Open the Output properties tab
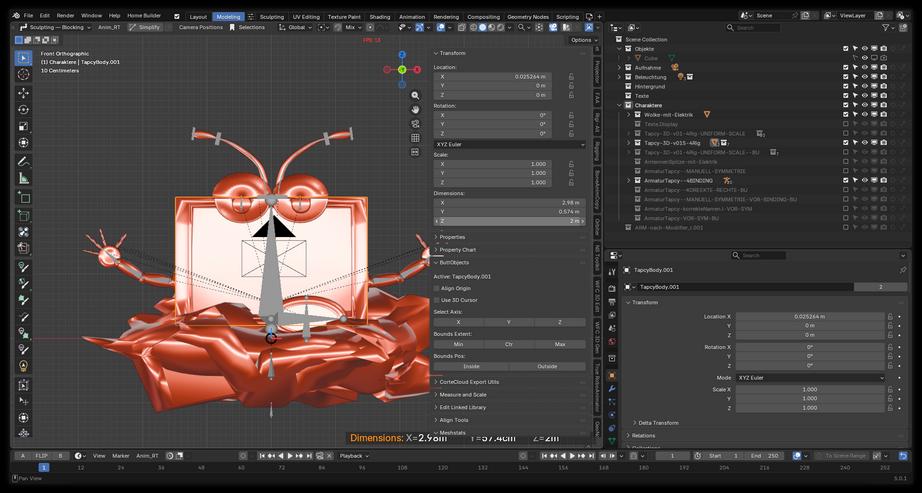Image resolution: width=922 pixels, height=493 pixels. (612, 301)
